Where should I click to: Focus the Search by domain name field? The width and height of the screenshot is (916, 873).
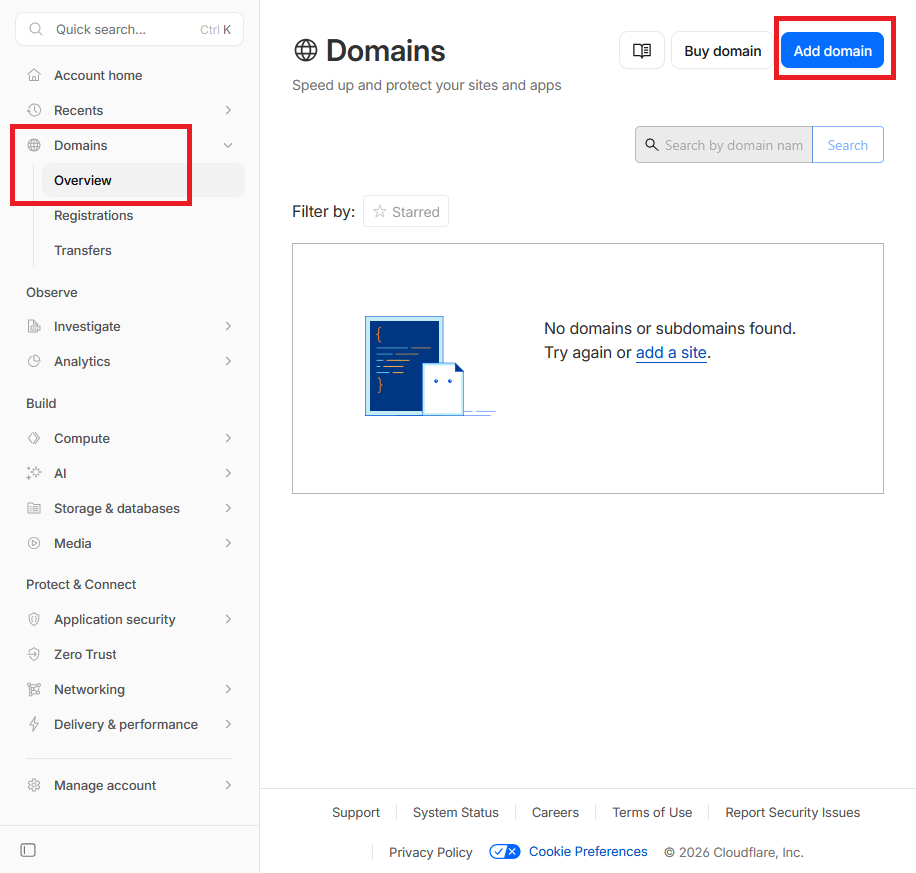coord(724,145)
